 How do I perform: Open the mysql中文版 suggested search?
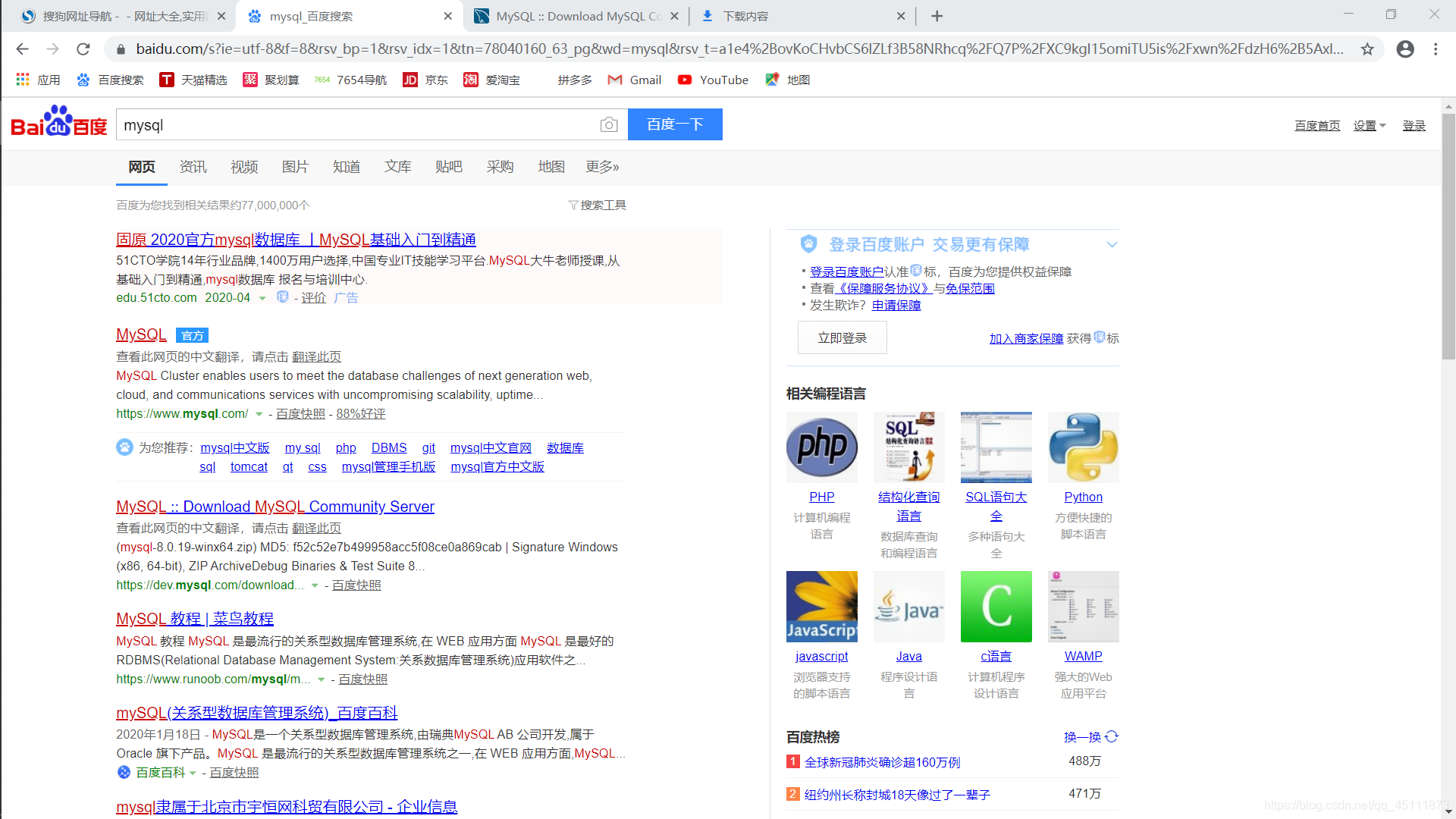235,448
